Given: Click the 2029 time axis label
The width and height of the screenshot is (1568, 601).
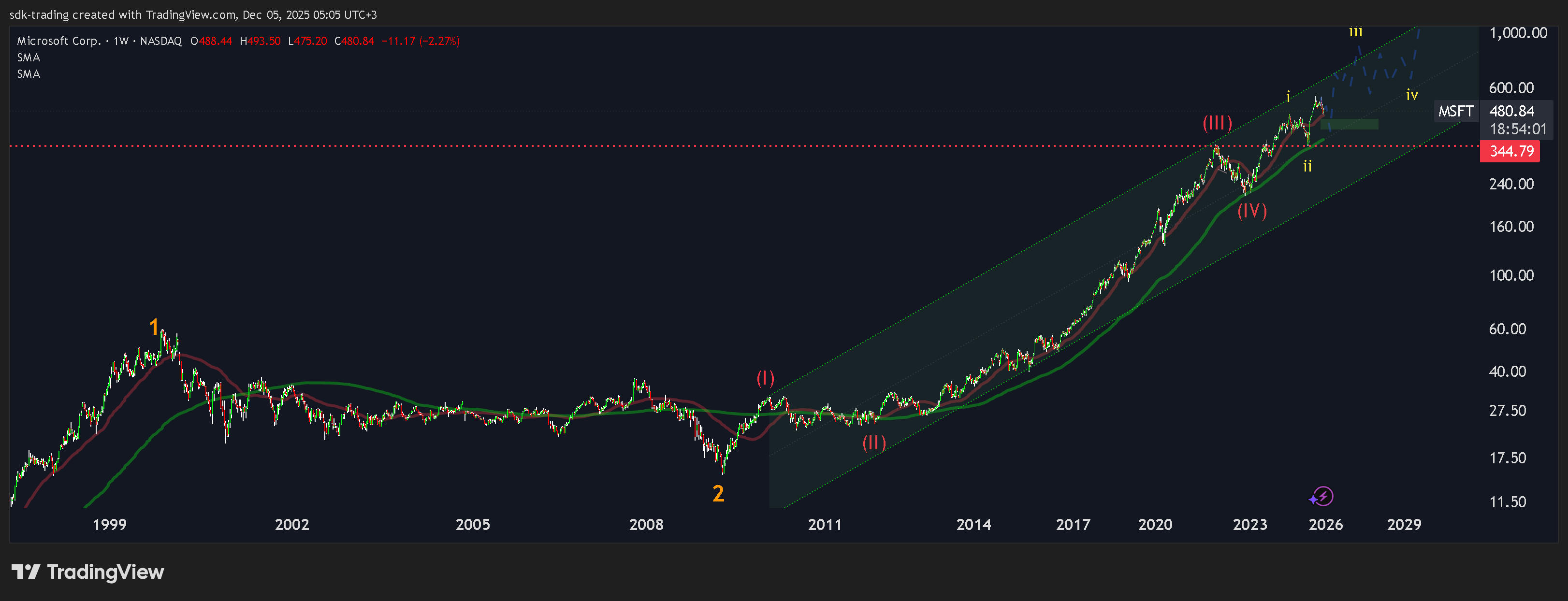Looking at the screenshot, I should [x=1404, y=524].
